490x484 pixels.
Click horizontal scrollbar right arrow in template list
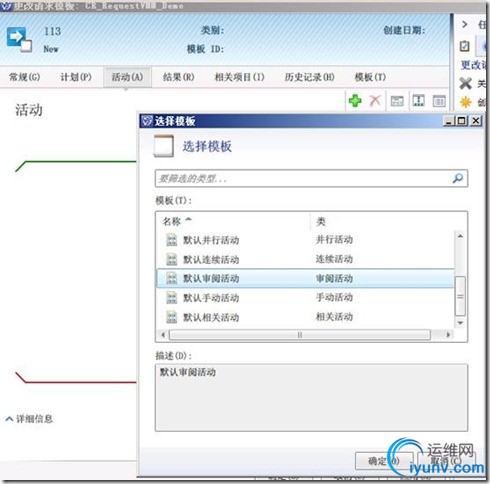click(448, 334)
